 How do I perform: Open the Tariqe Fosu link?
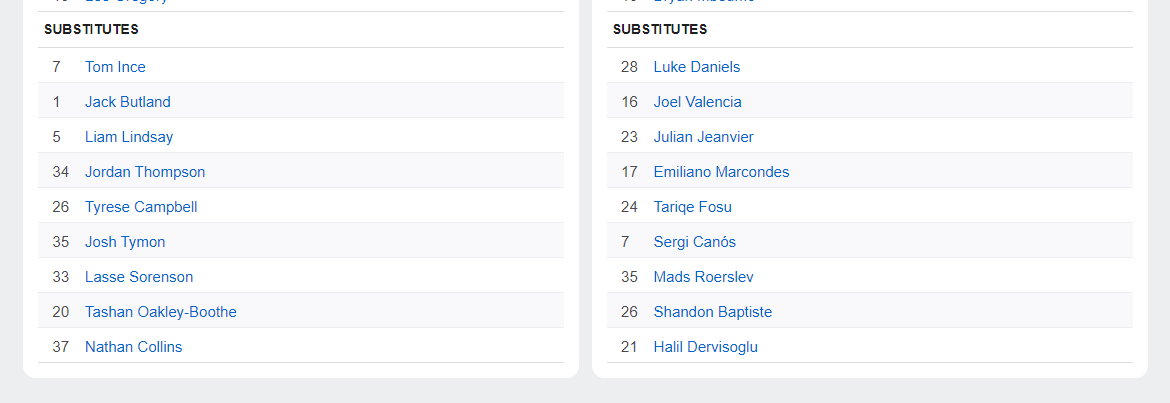point(692,207)
